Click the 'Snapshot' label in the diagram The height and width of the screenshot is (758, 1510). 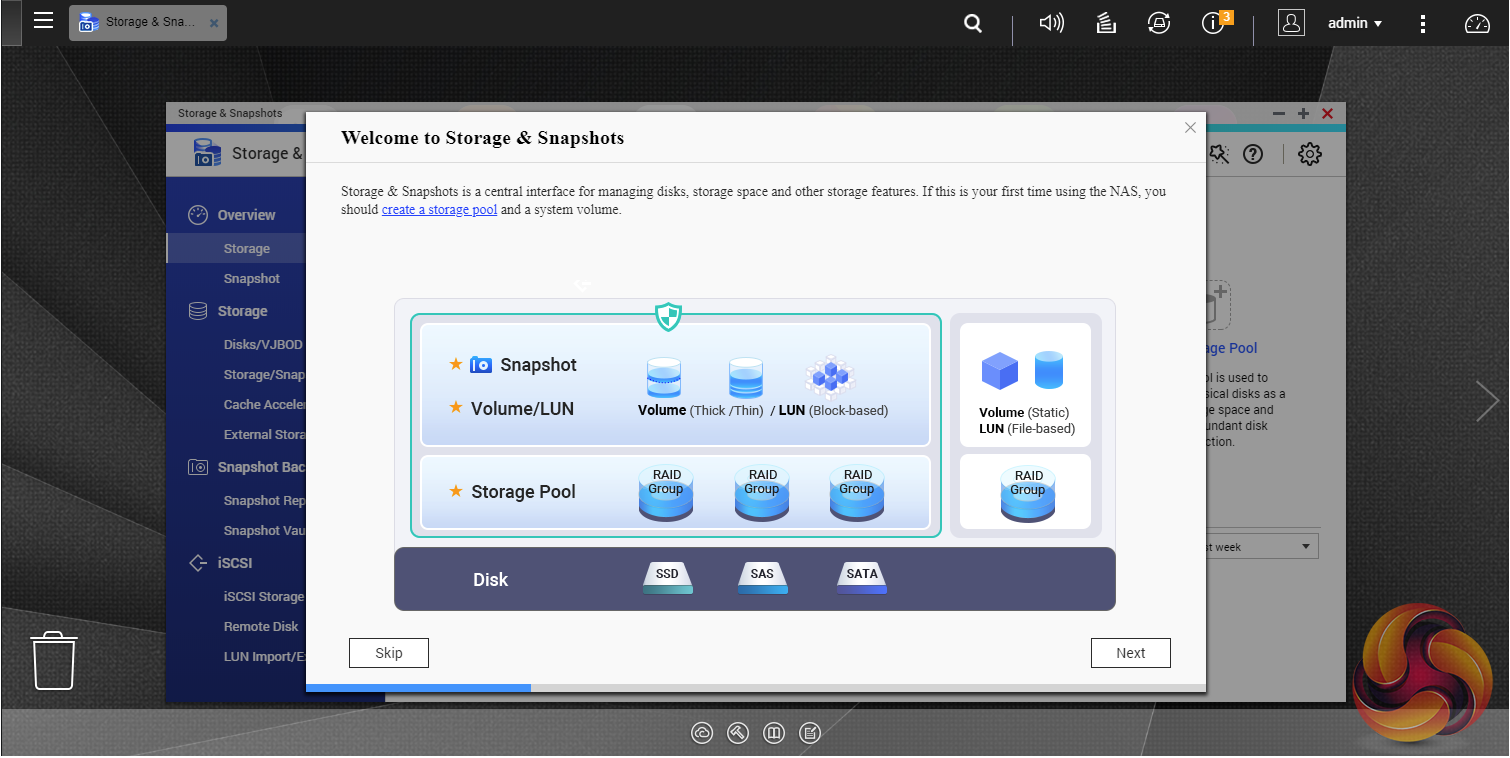coord(538,365)
